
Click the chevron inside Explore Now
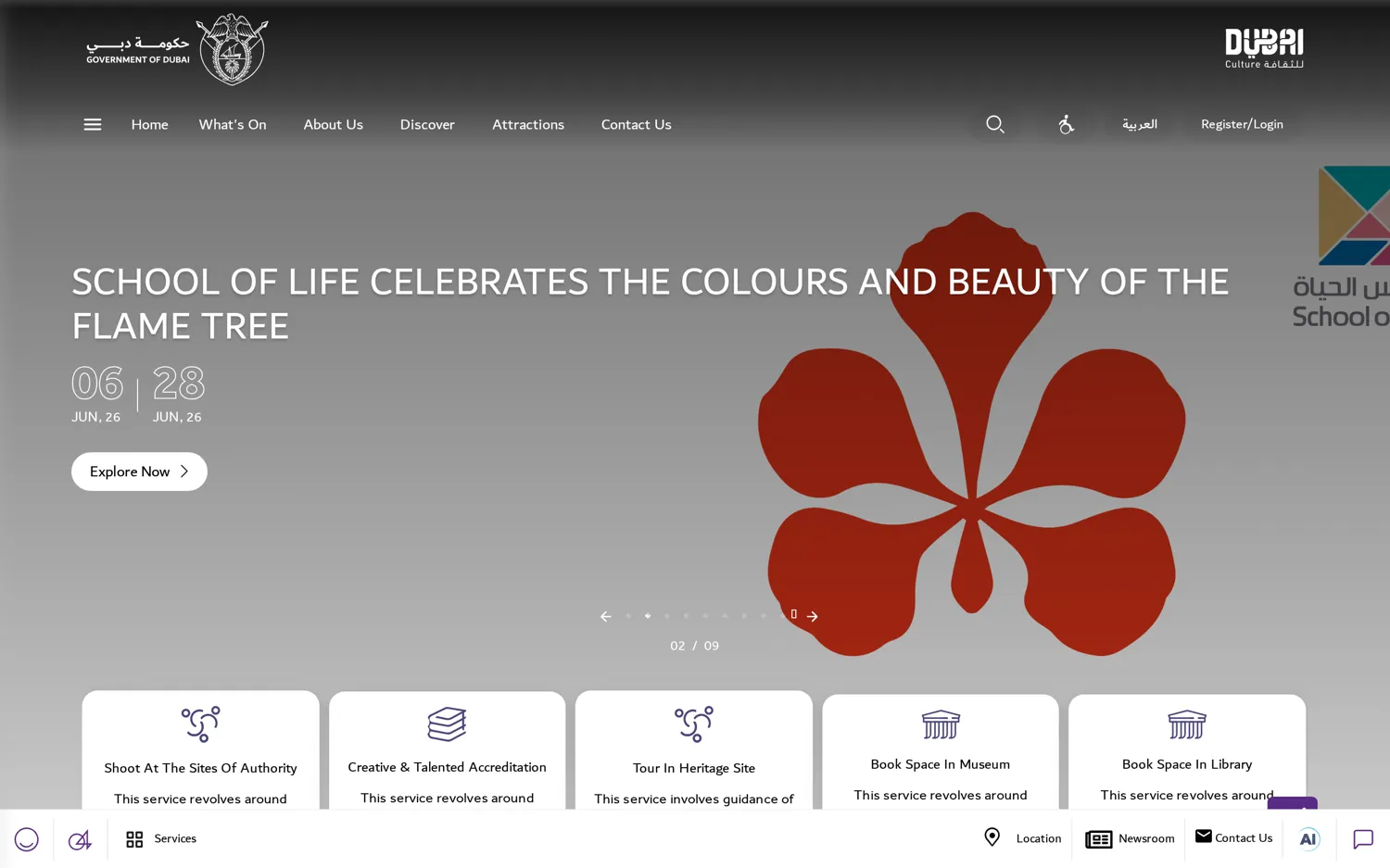pos(184,472)
